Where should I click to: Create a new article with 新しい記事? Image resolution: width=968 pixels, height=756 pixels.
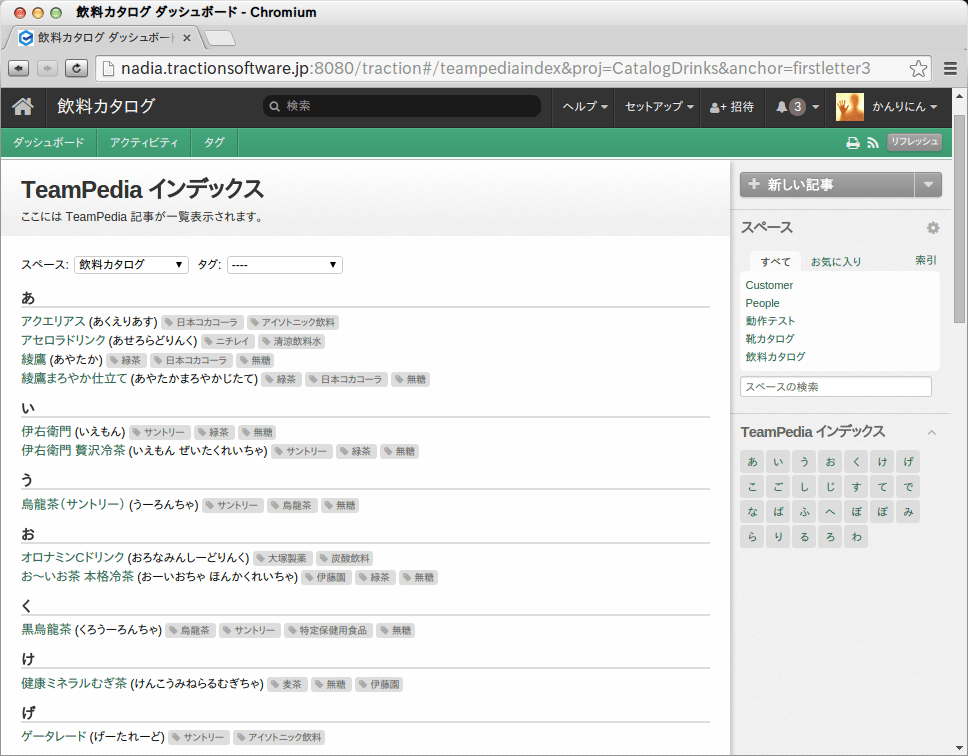pyautogui.click(x=827, y=185)
